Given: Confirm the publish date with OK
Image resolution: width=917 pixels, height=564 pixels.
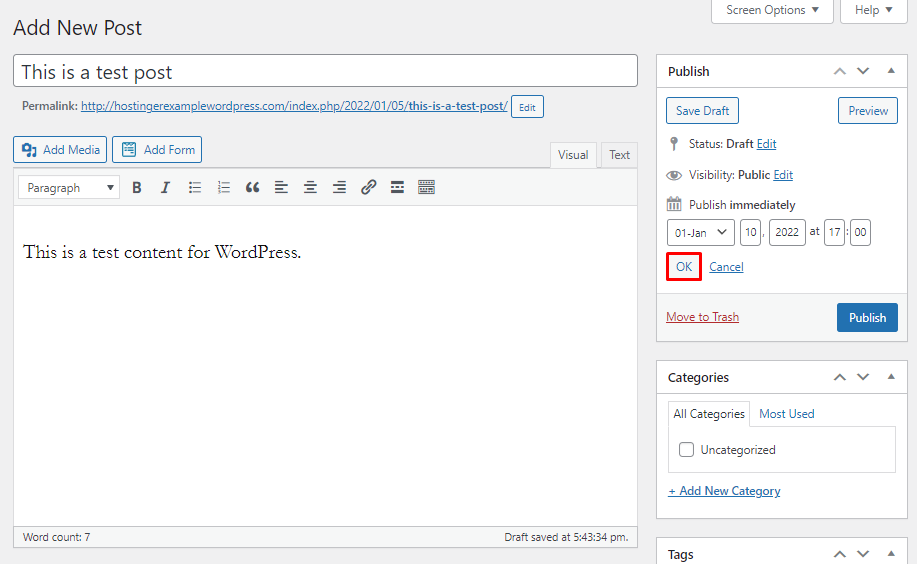Looking at the screenshot, I should 683,267.
